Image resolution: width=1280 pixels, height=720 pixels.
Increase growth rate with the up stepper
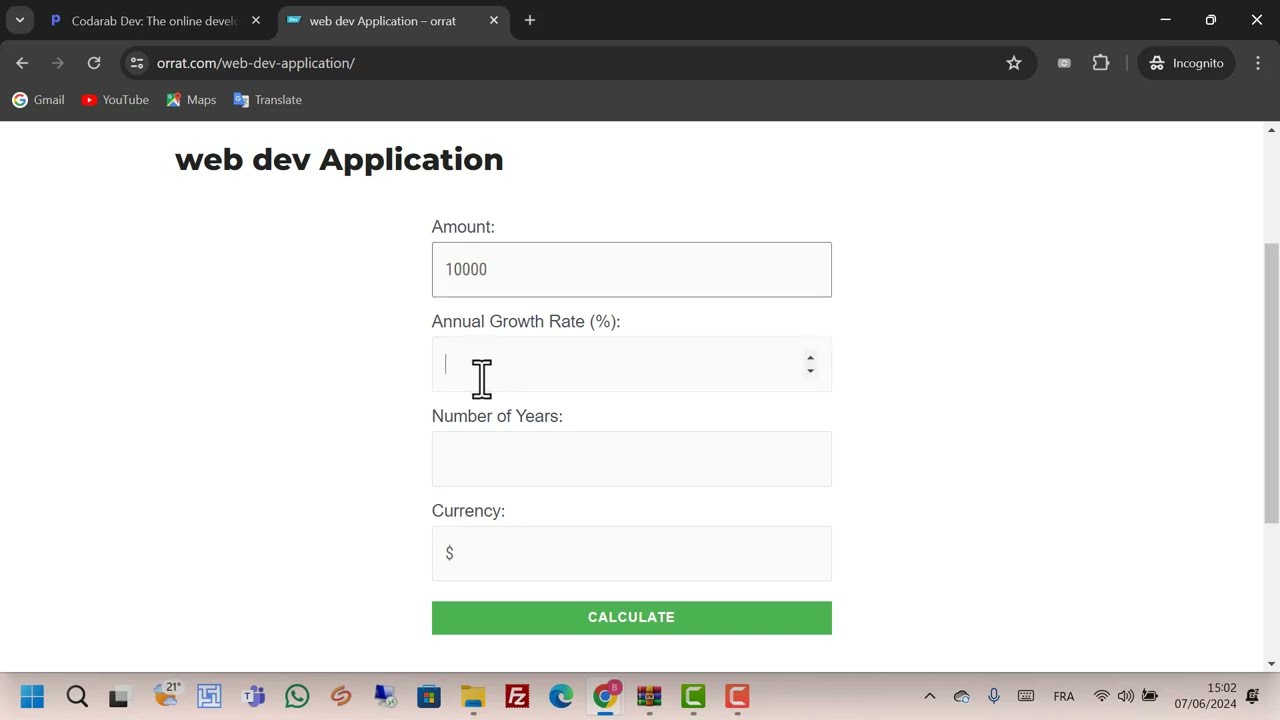(810, 358)
